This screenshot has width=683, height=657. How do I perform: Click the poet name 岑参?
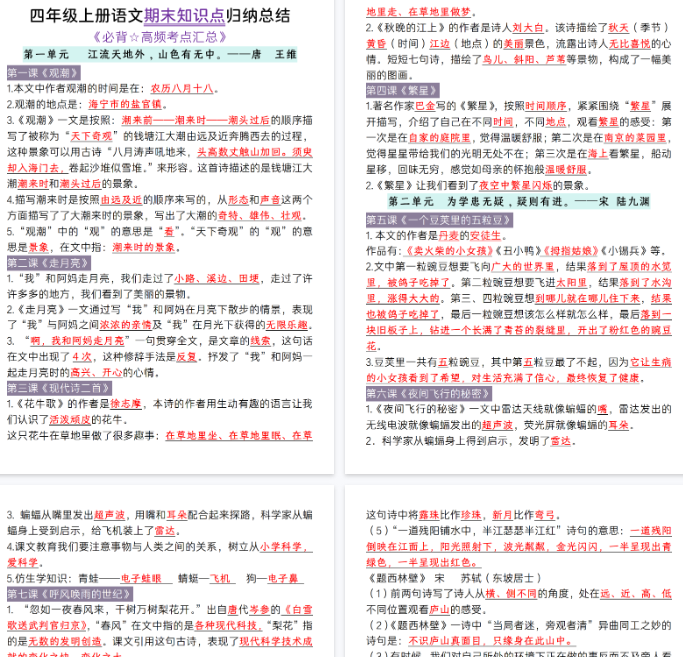point(259,610)
